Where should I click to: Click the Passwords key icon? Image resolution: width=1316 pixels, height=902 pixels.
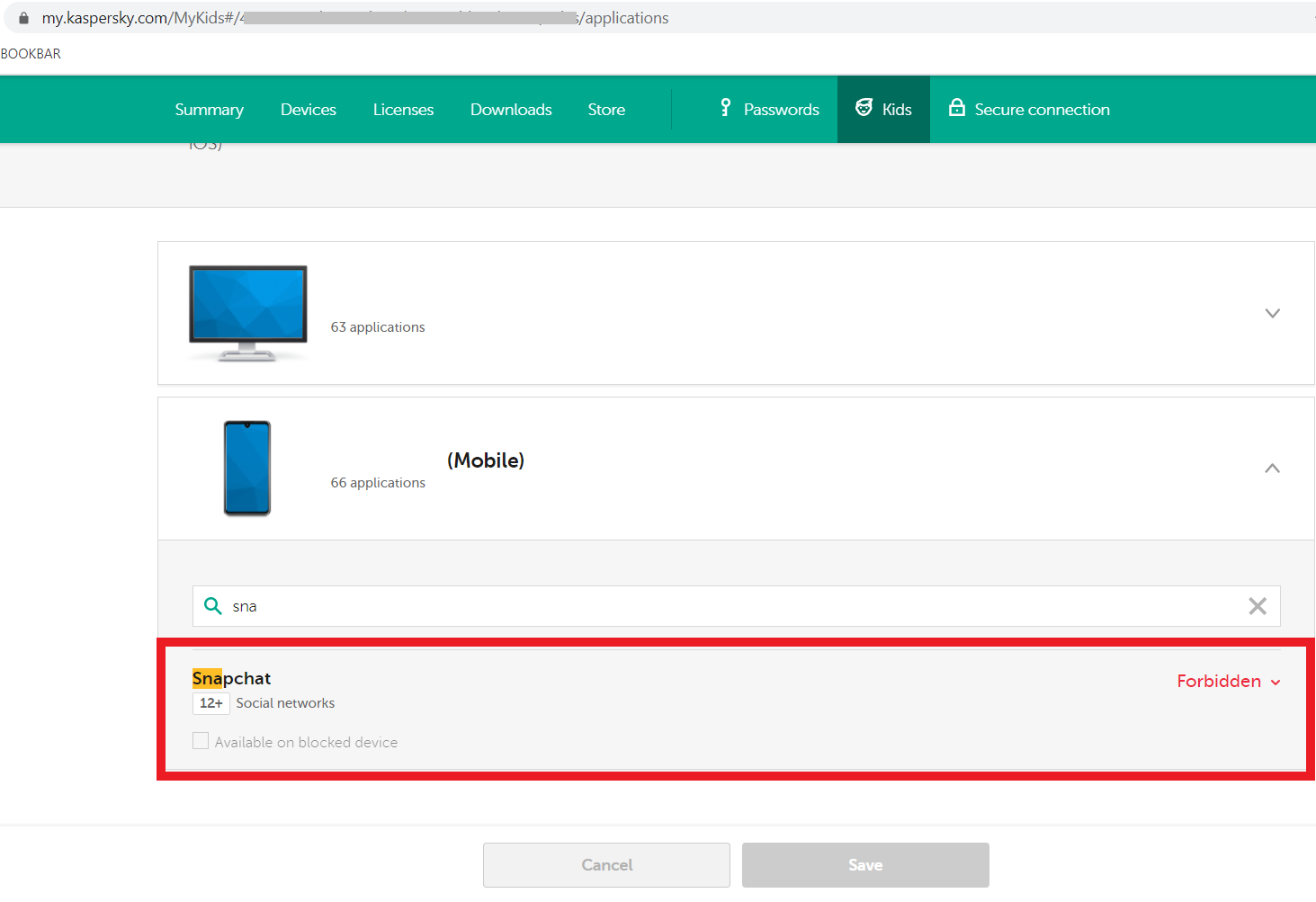725,108
